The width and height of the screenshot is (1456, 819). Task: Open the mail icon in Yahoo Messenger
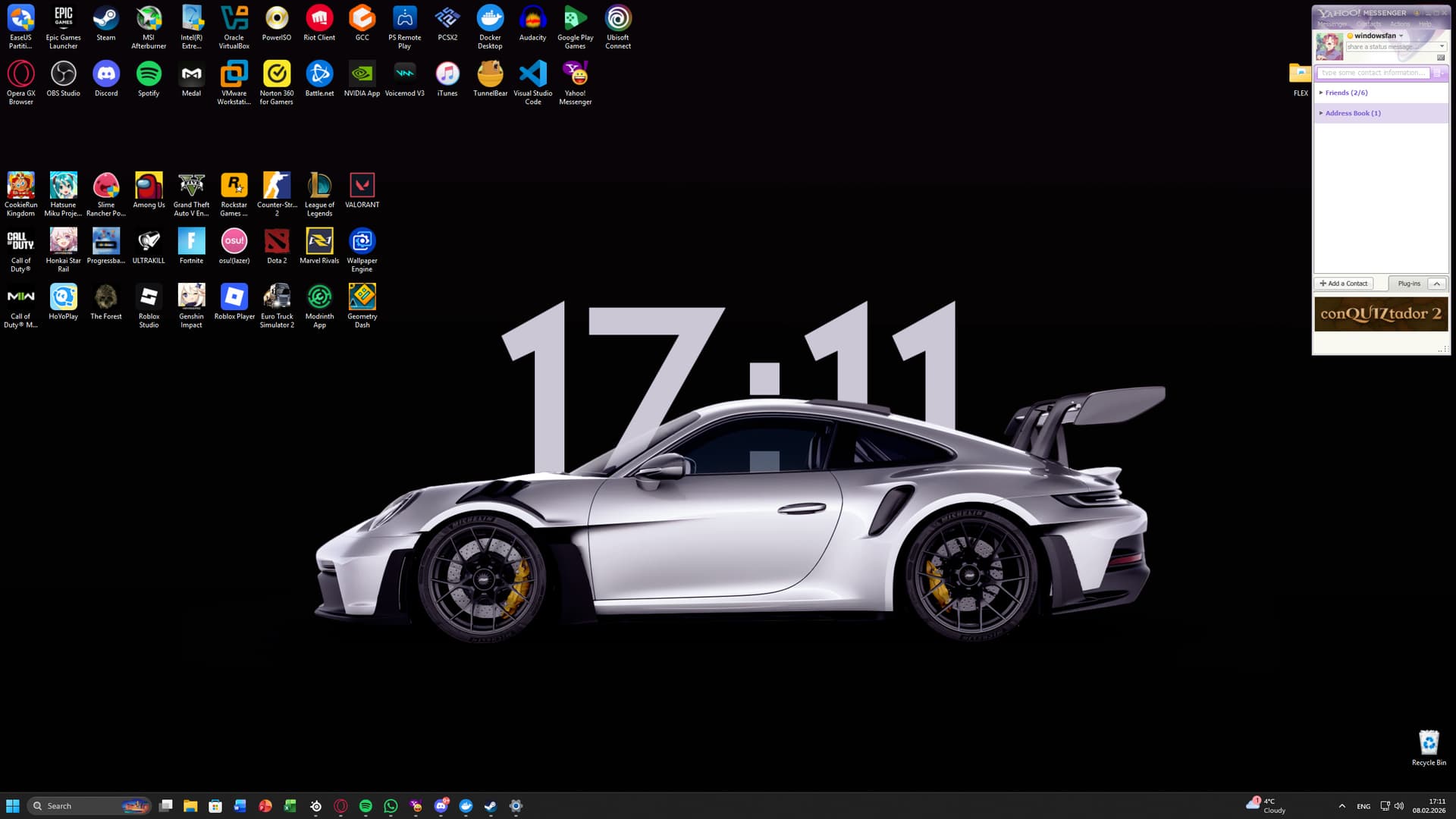coord(1441,58)
